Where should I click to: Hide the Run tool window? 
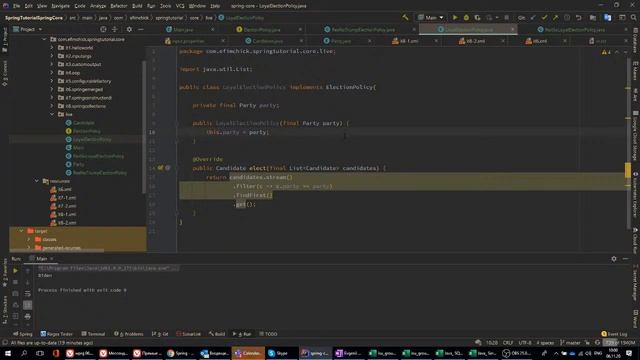(x=625, y=259)
